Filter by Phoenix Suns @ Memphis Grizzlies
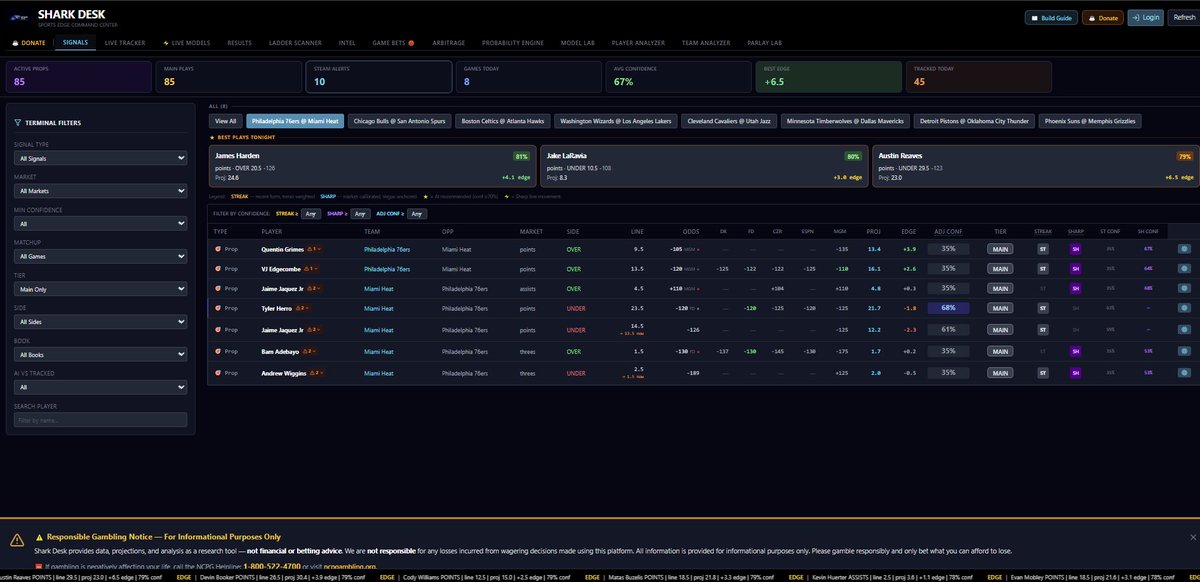This screenshot has width=1200, height=582. pos(1089,121)
